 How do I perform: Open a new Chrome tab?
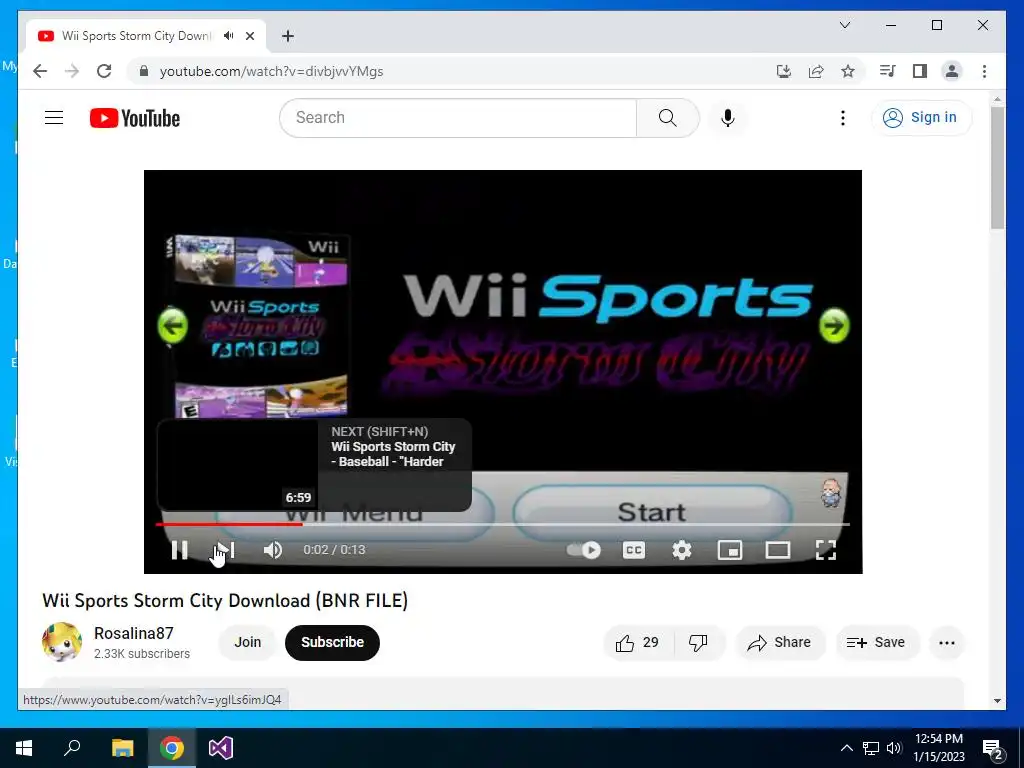tap(288, 36)
